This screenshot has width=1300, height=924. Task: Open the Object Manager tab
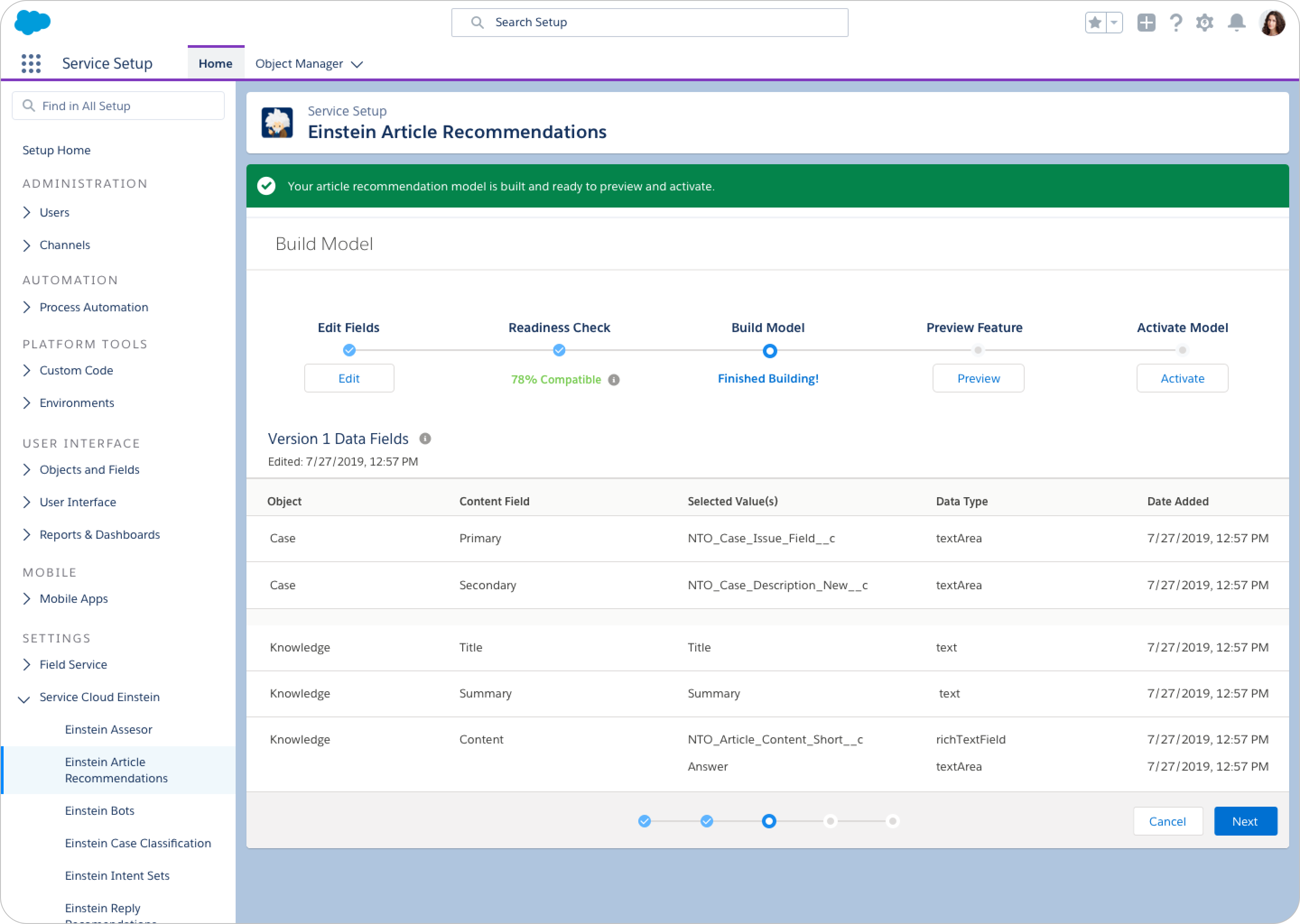(299, 63)
